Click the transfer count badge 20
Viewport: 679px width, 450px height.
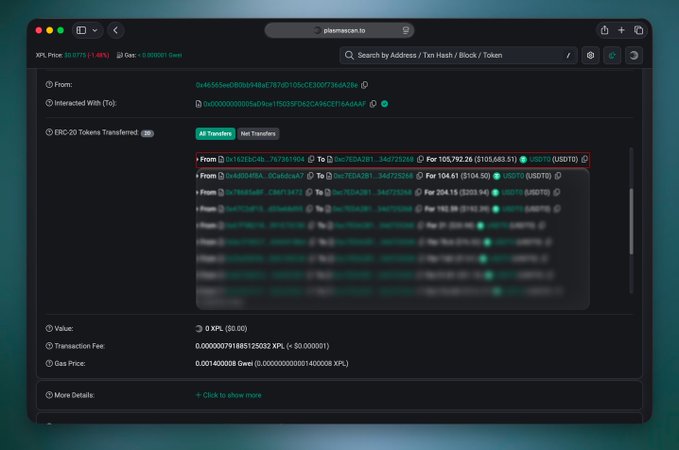click(x=147, y=133)
